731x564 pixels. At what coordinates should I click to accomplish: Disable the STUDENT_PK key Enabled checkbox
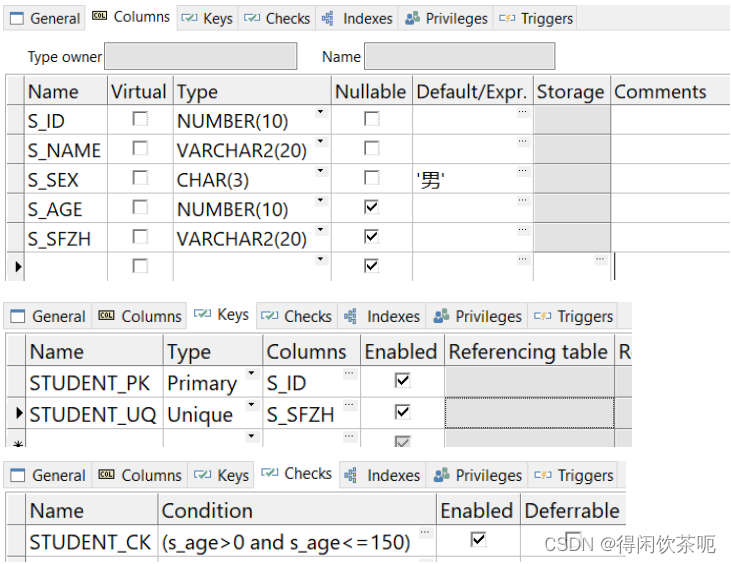(x=402, y=381)
